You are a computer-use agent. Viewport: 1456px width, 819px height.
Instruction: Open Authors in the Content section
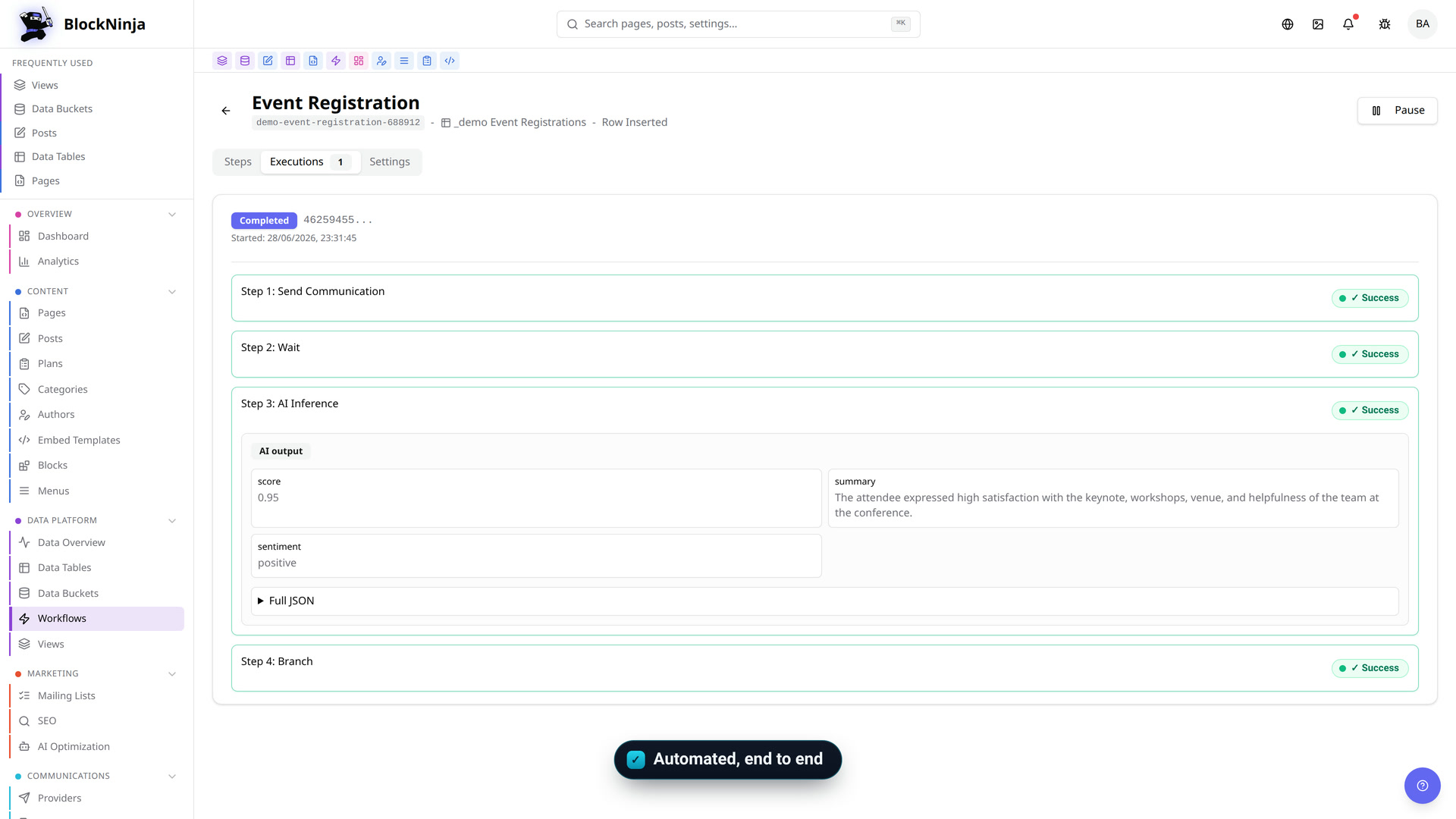click(97, 415)
